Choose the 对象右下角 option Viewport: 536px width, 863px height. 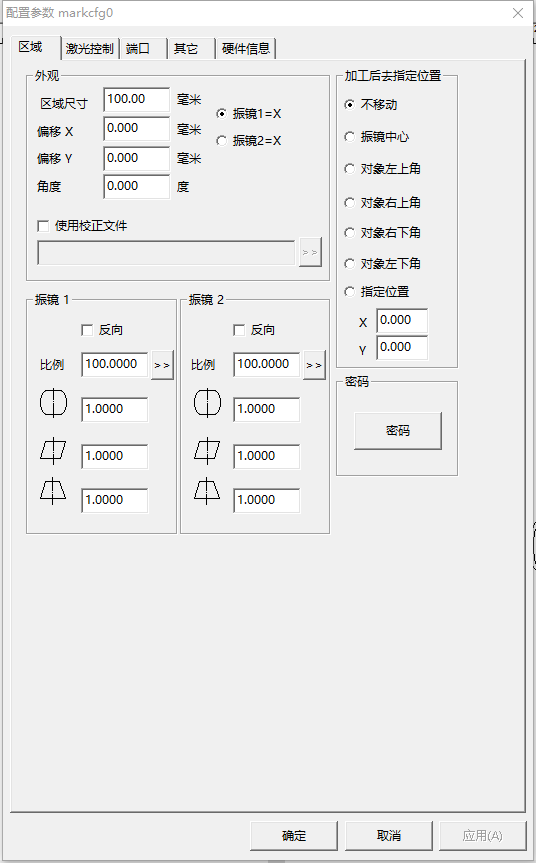tap(382, 232)
